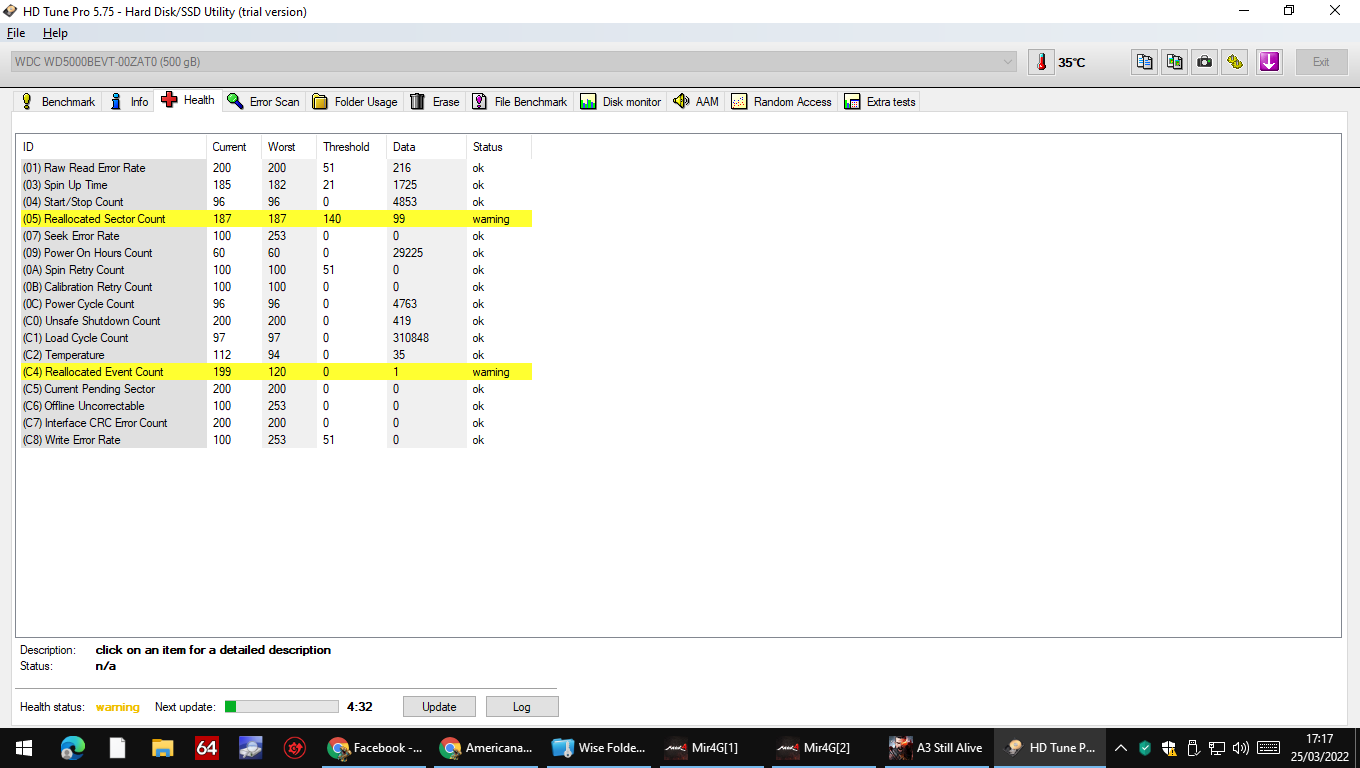Select the (0A) Spin Retry Count row
The height and width of the screenshot is (768, 1360).
coord(276,270)
